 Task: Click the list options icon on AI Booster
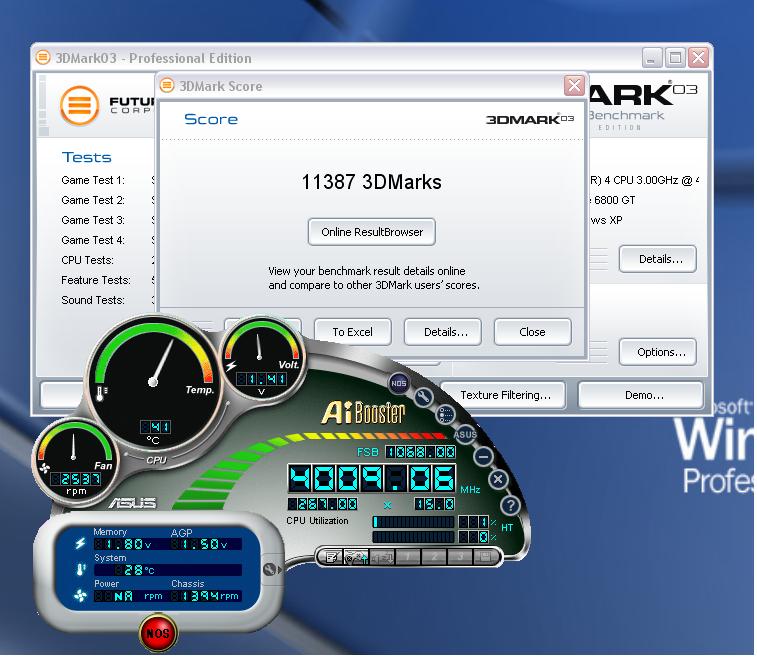[x=445, y=415]
